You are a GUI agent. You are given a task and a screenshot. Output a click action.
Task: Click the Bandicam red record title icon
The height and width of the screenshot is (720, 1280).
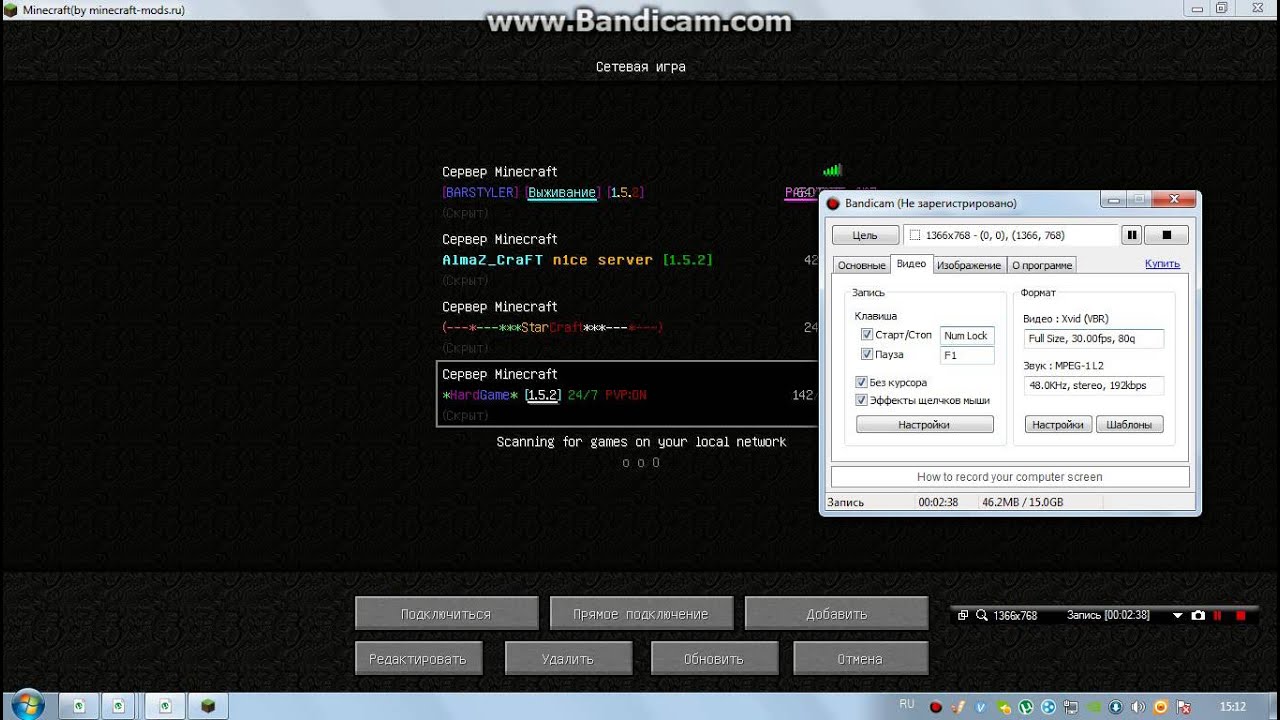click(x=833, y=203)
